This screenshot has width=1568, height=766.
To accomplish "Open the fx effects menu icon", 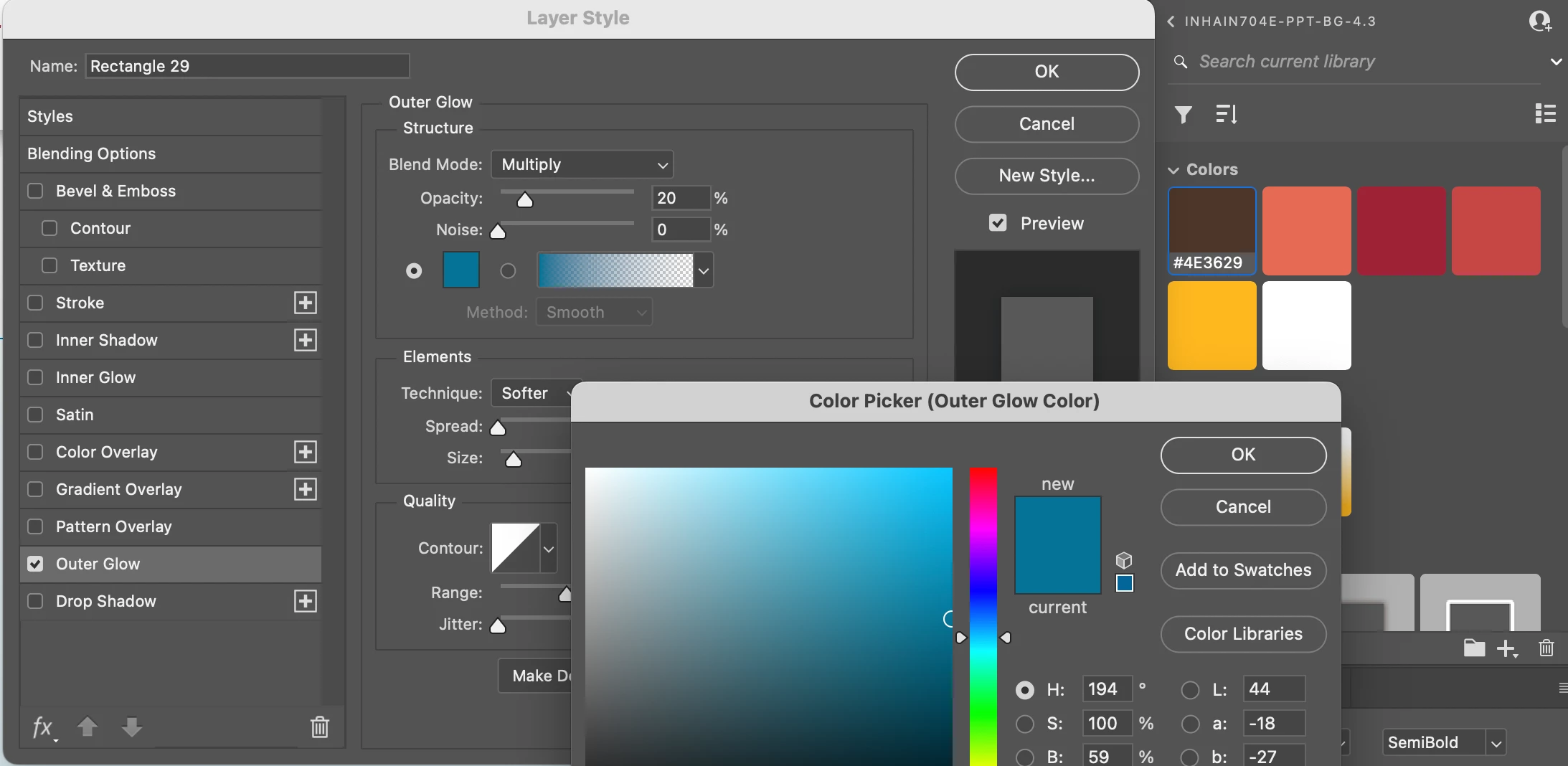I will 44,727.
